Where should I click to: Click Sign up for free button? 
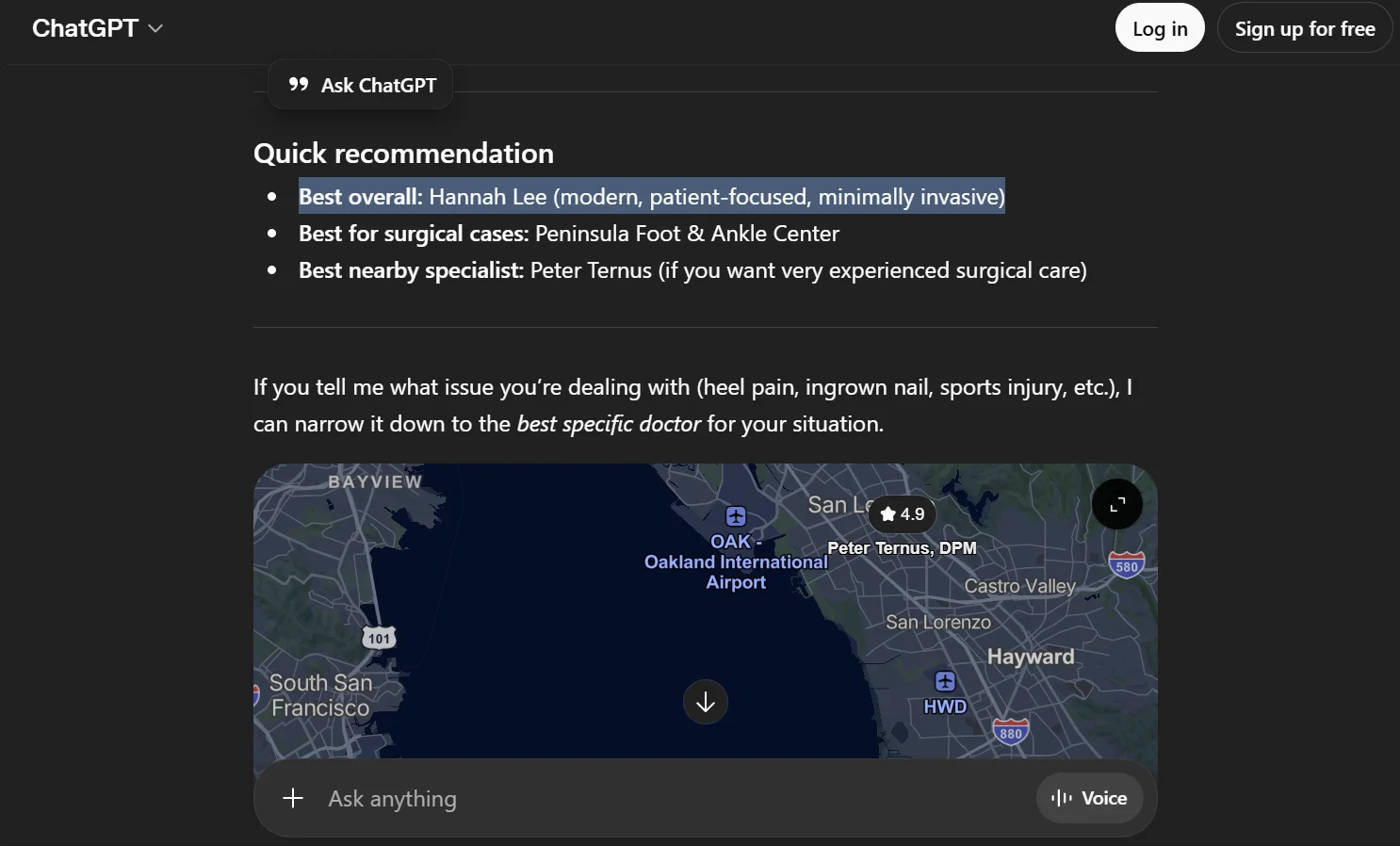click(x=1304, y=28)
